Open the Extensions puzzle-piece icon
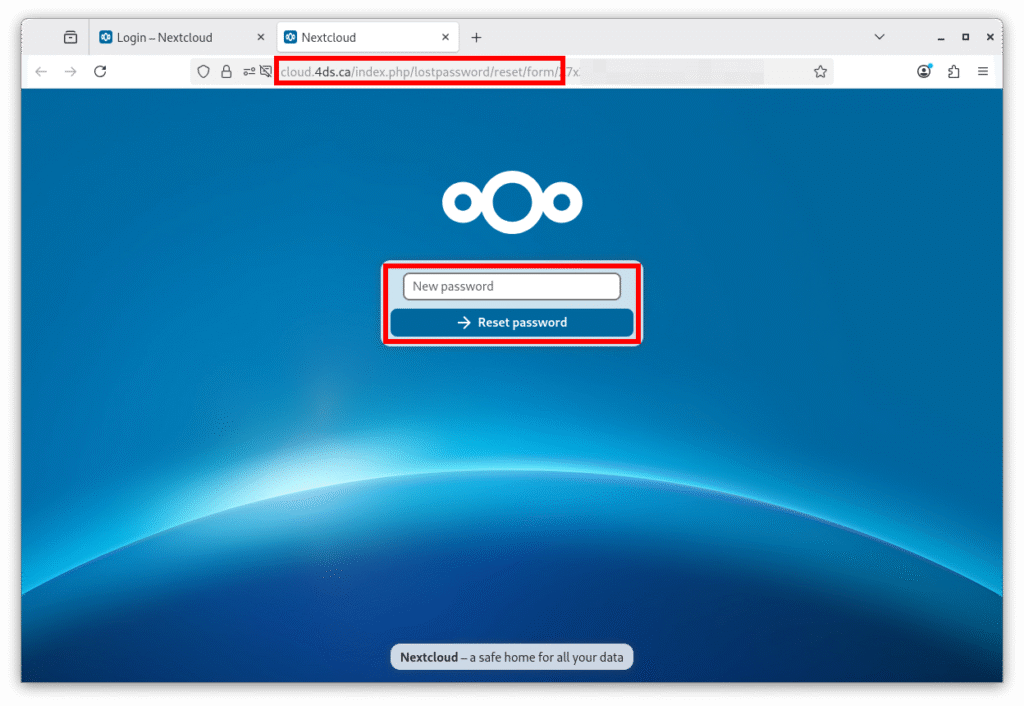Screen dimensions: 1024x706 (953, 71)
